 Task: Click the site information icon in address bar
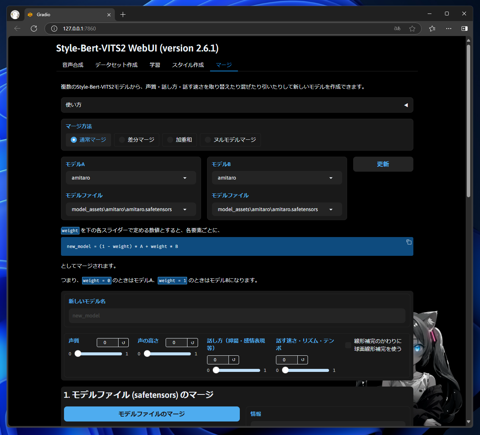(x=54, y=29)
